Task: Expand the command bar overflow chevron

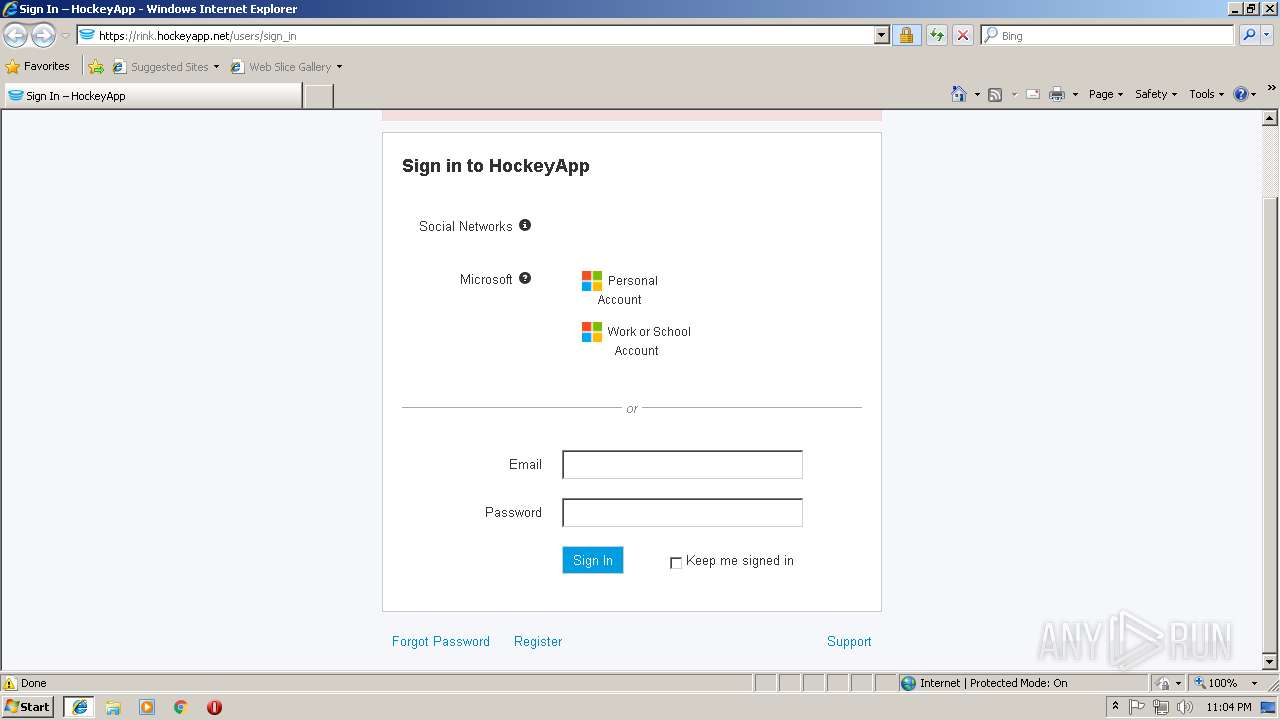Action: coord(1271,88)
